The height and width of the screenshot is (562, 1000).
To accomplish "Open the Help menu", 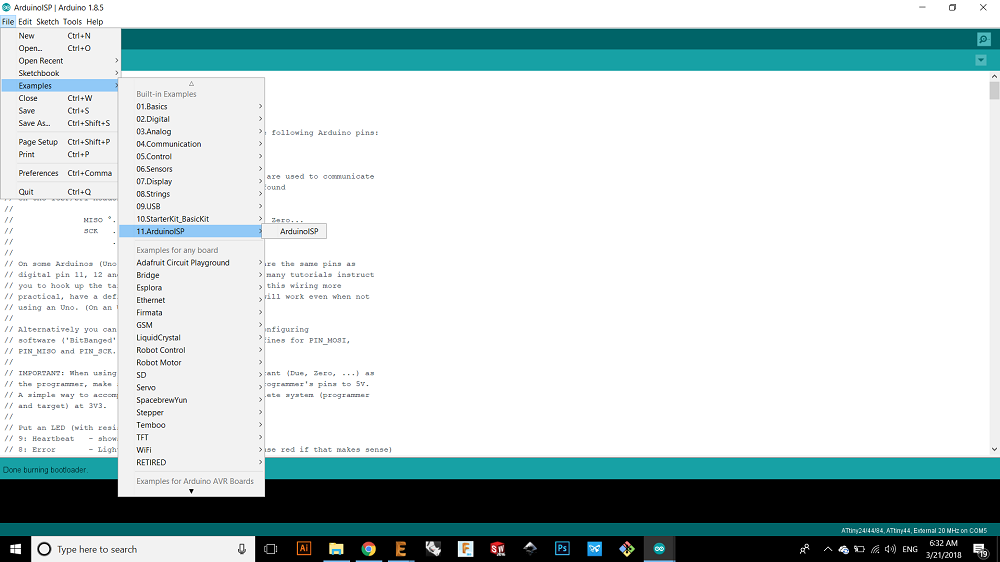I will pos(94,22).
